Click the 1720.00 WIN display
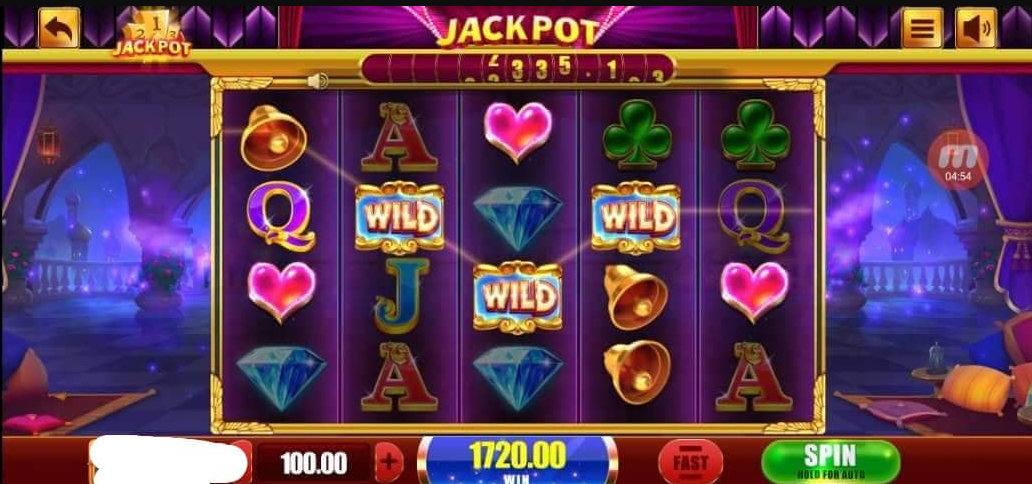1032x484 pixels. coord(517,460)
